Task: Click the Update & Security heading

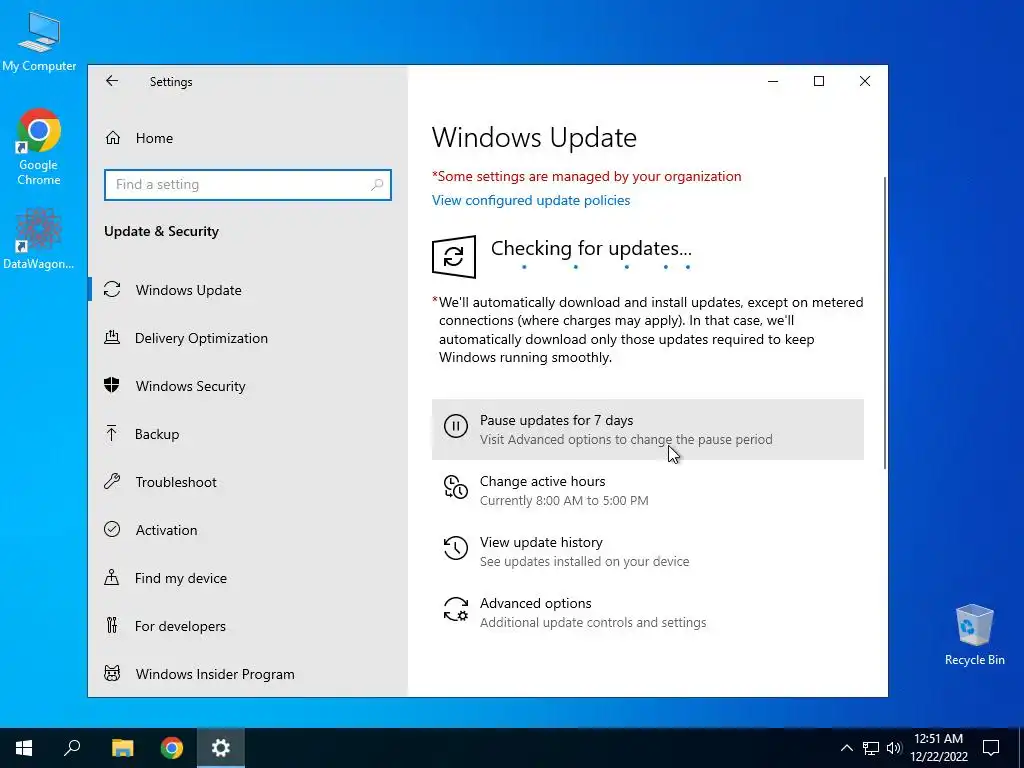Action: tap(161, 231)
